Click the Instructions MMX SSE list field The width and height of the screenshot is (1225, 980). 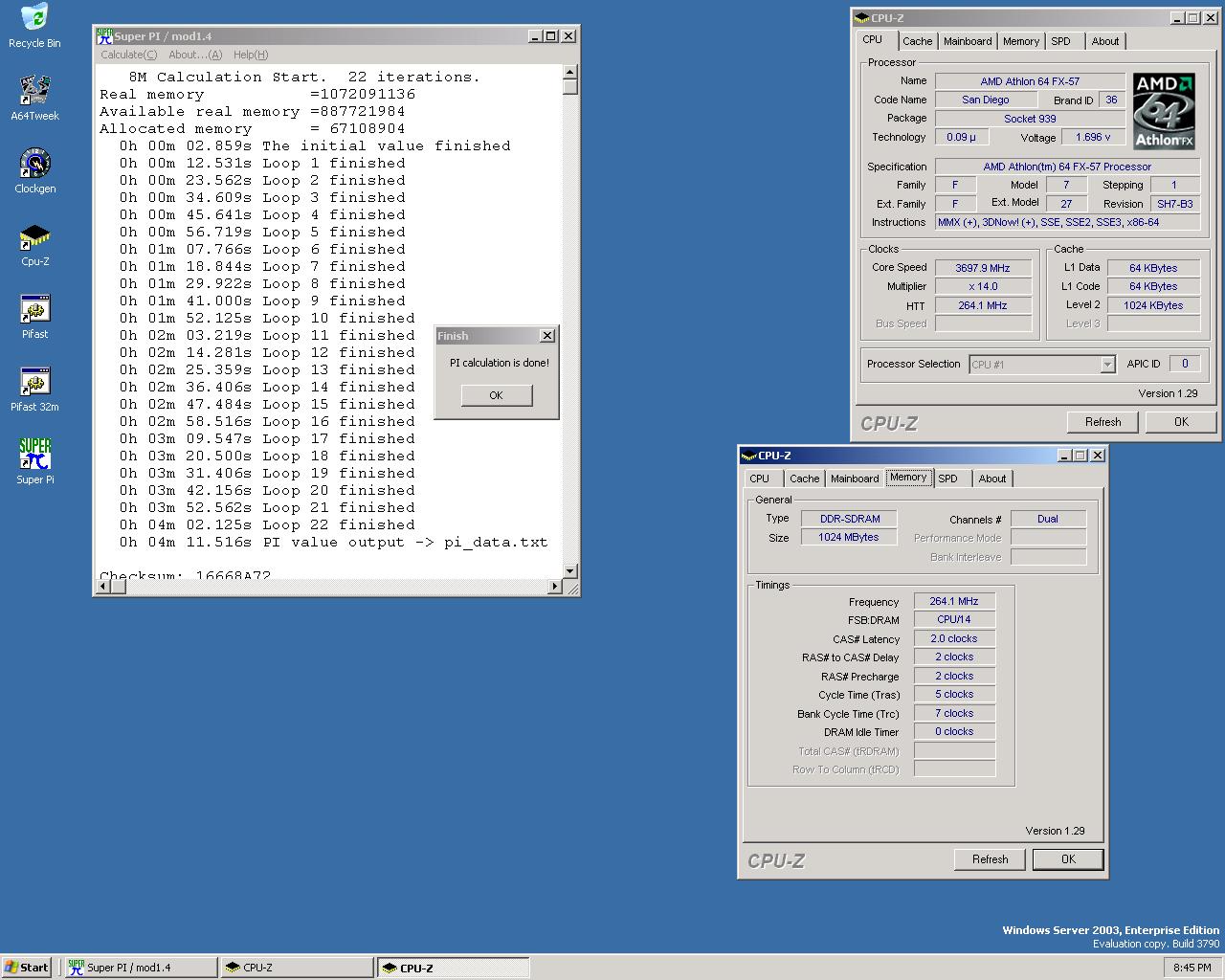[x=1067, y=222]
